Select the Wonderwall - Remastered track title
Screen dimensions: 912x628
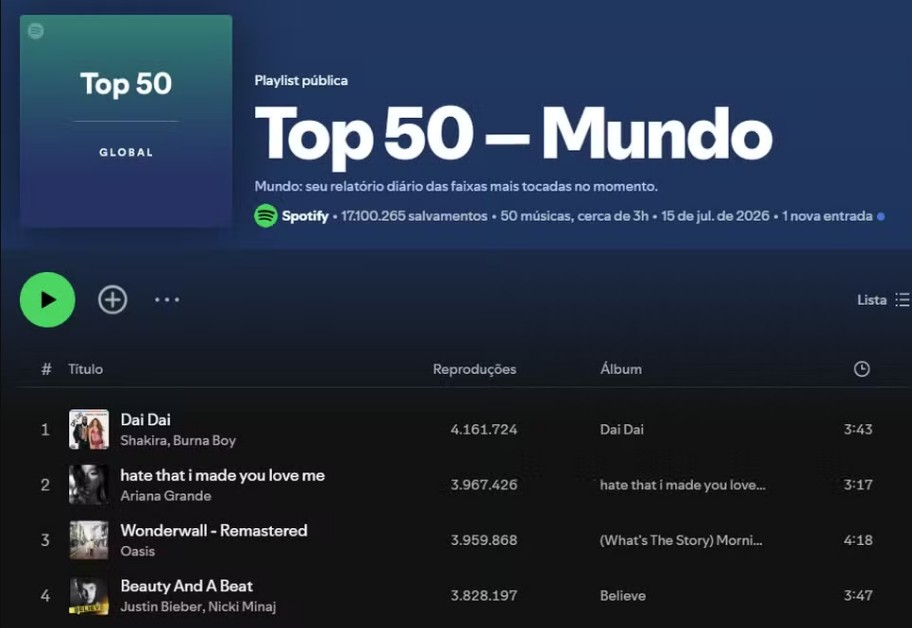(x=213, y=530)
